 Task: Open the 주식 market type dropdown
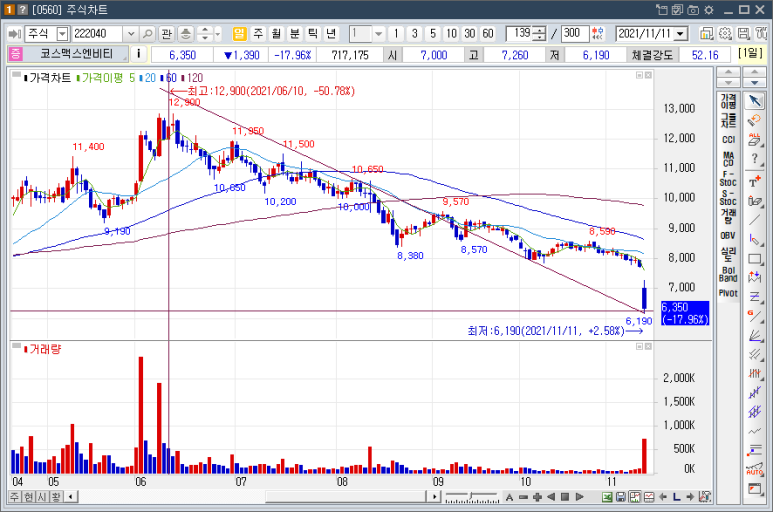(62, 34)
